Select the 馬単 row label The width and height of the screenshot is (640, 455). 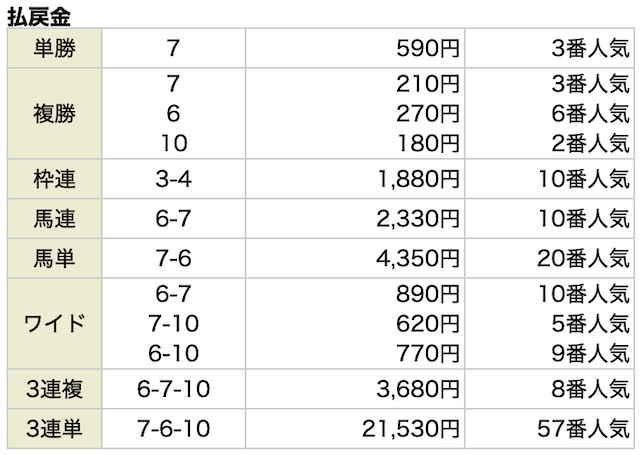pyautogui.click(x=54, y=257)
